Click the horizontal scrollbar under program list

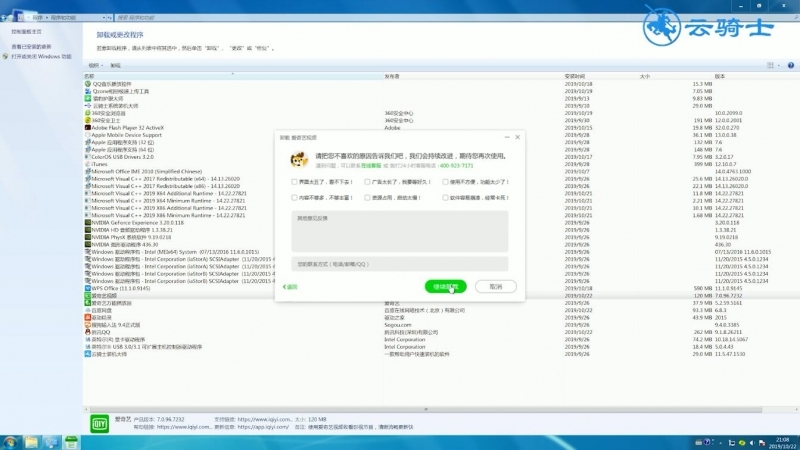(x=426, y=409)
